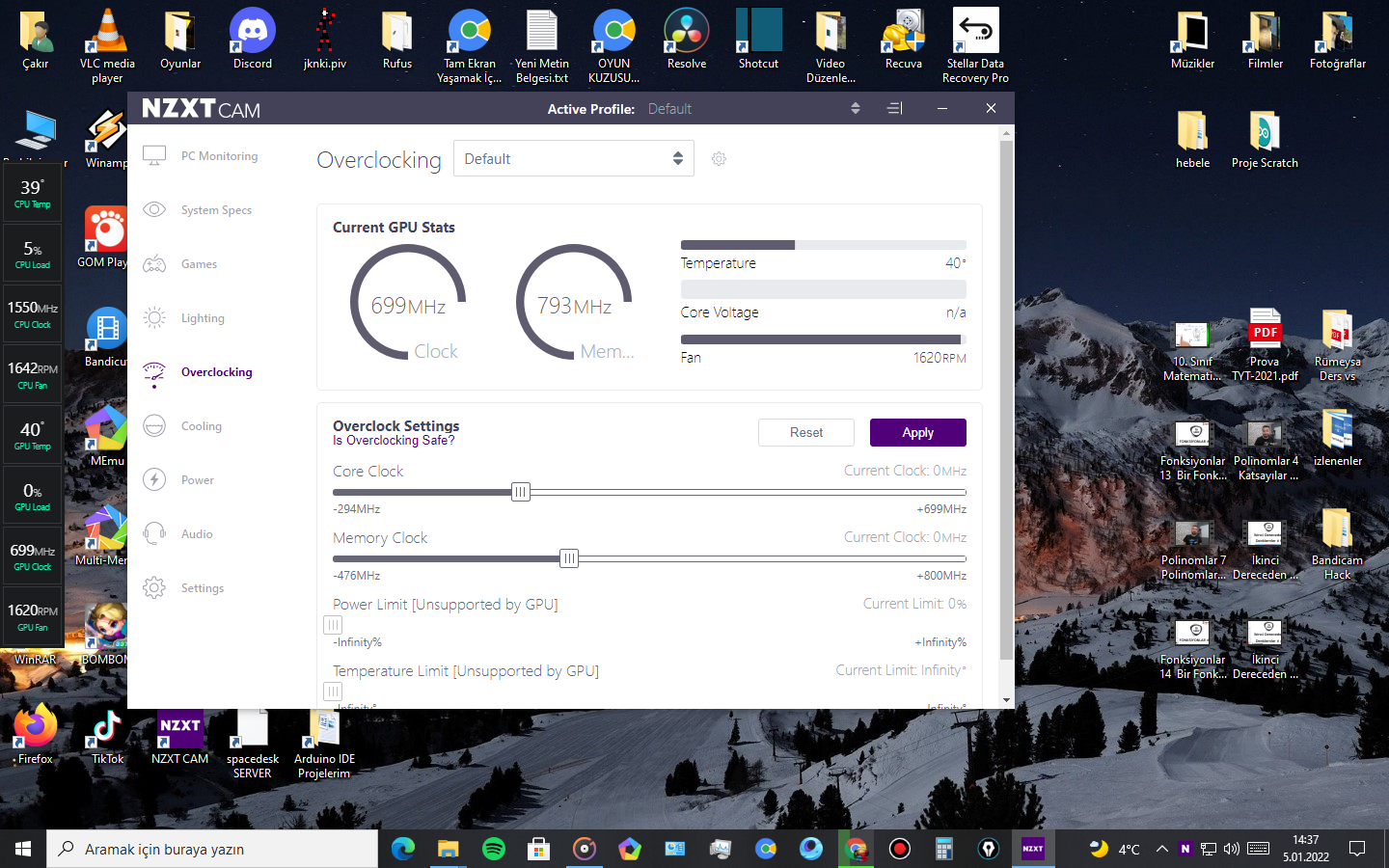Click the Memory Clock slider handle
The image size is (1389, 868).
[569, 558]
